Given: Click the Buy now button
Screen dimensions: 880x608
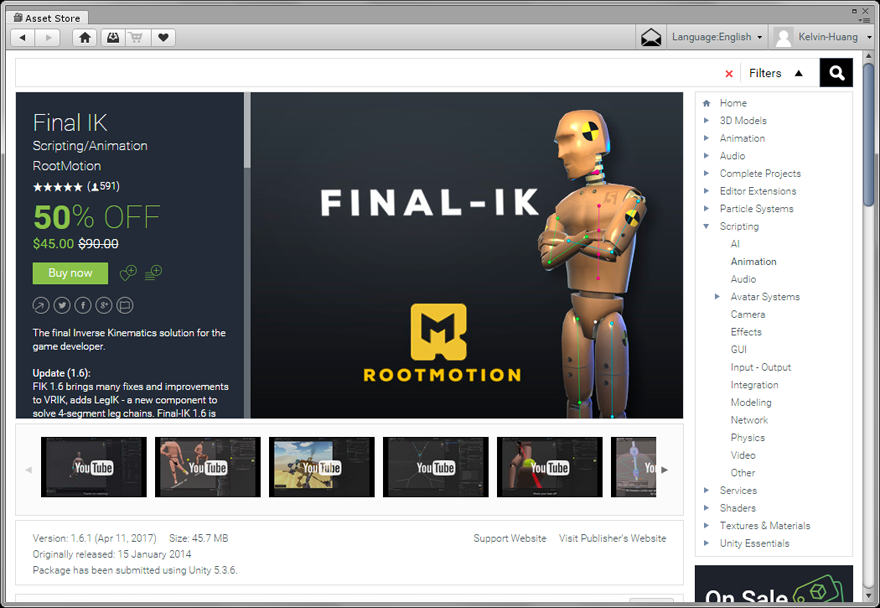Looking at the screenshot, I should pyautogui.click(x=70, y=273).
